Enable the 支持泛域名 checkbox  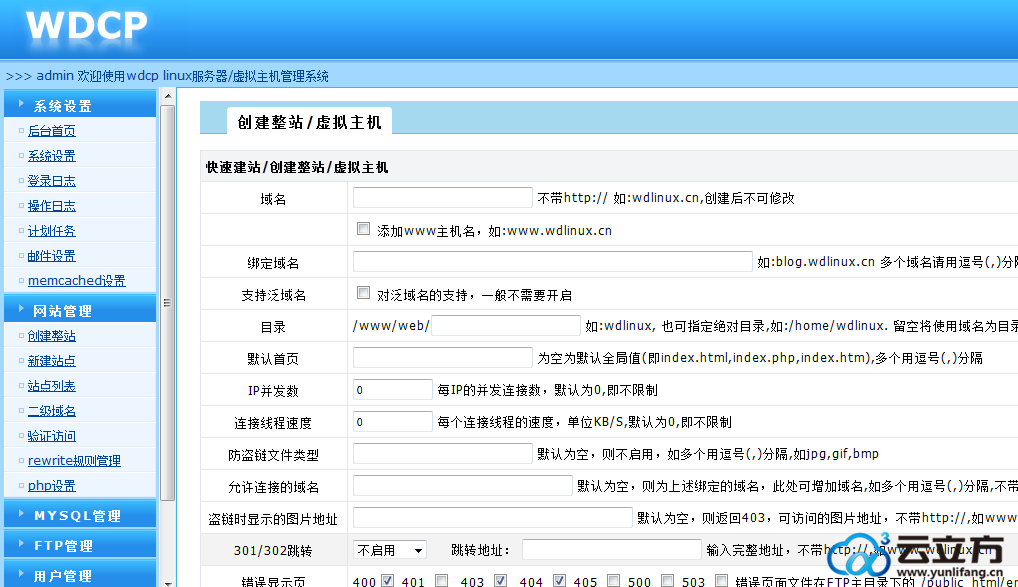[x=364, y=293]
